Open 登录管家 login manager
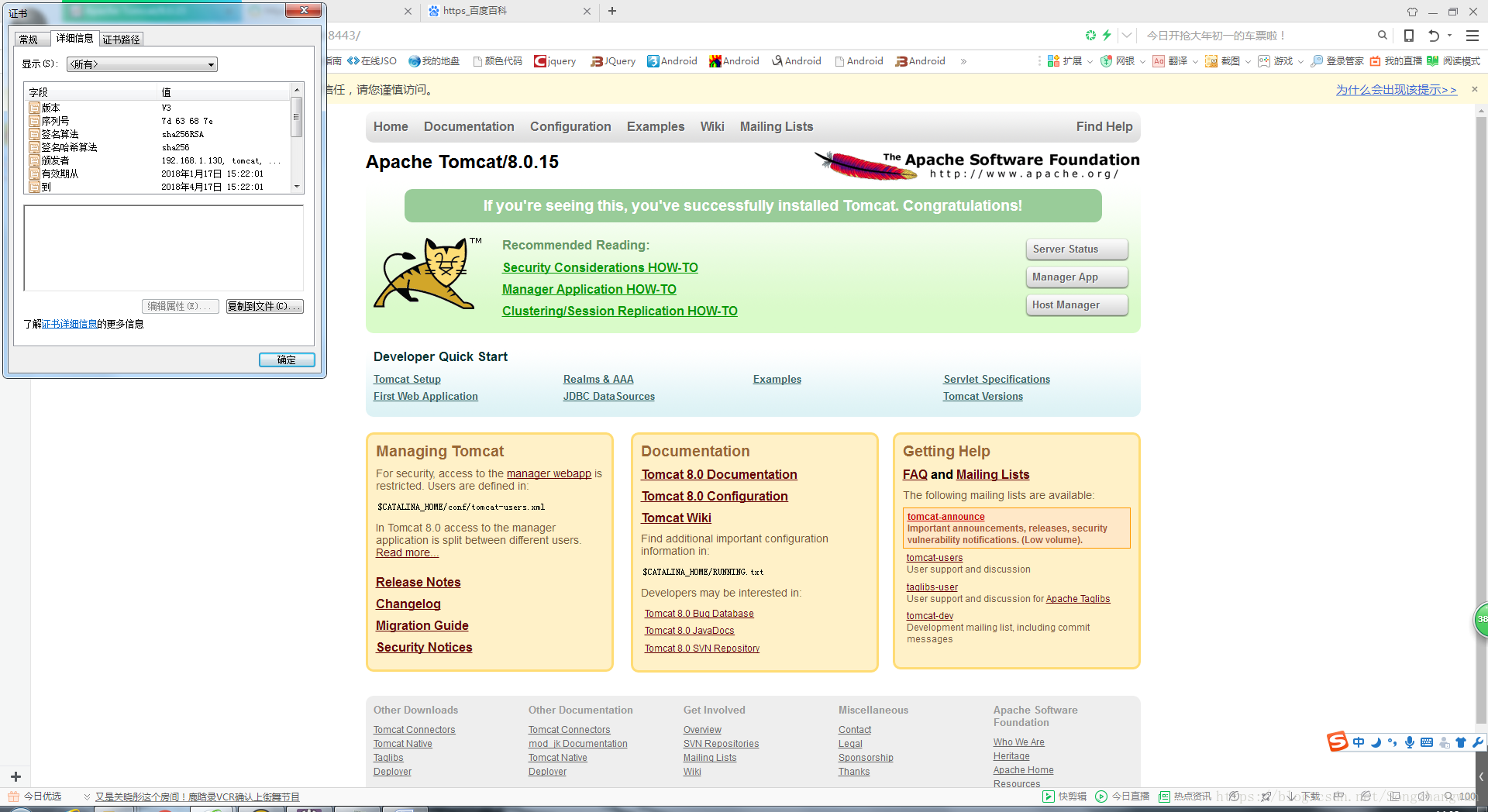Image resolution: width=1488 pixels, height=812 pixels. [1337, 61]
